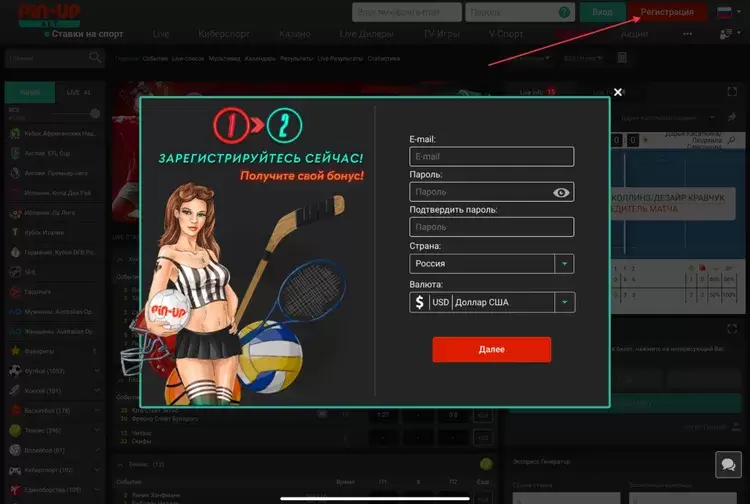This screenshot has width=750, height=504.
Task: Switch to the LIVE 43 tab in sidebar
Action: click(79, 92)
